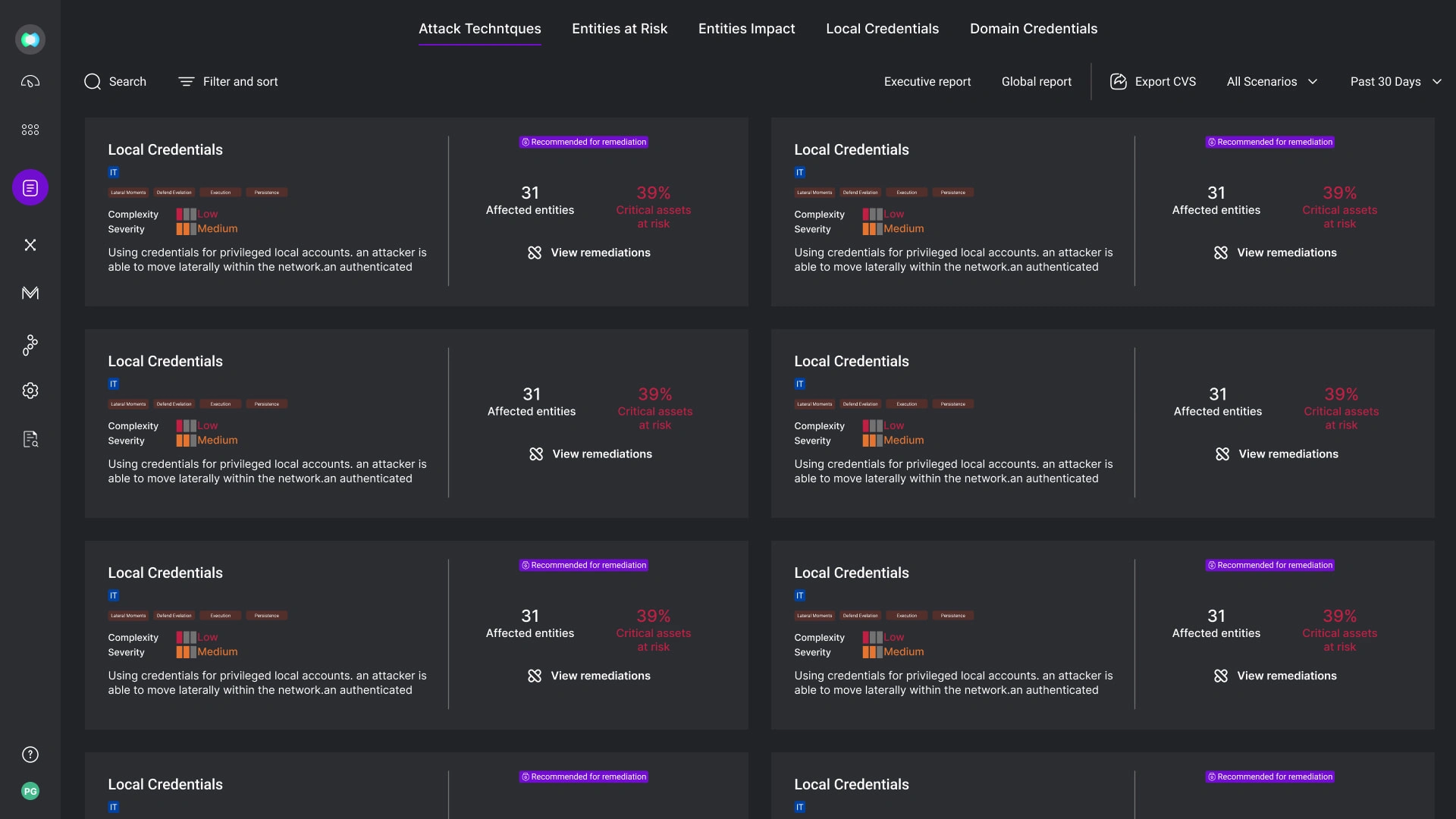Switch to Entities at Risk tab
This screenshot has height=819, width=1456.
(x=620, y=29)
